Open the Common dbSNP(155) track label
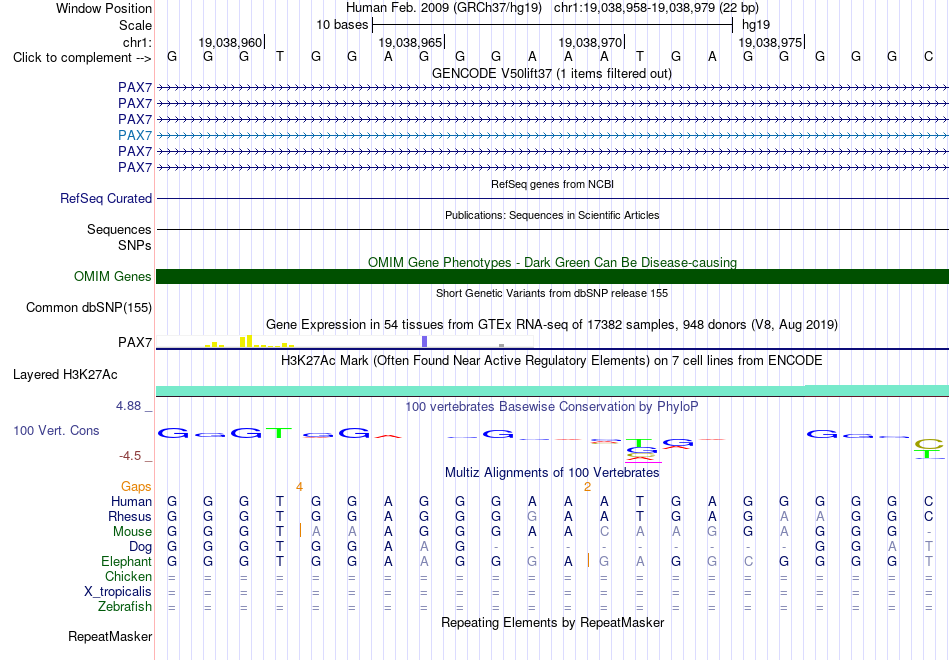The image size is (950, 660). click(x=89, y=307)
